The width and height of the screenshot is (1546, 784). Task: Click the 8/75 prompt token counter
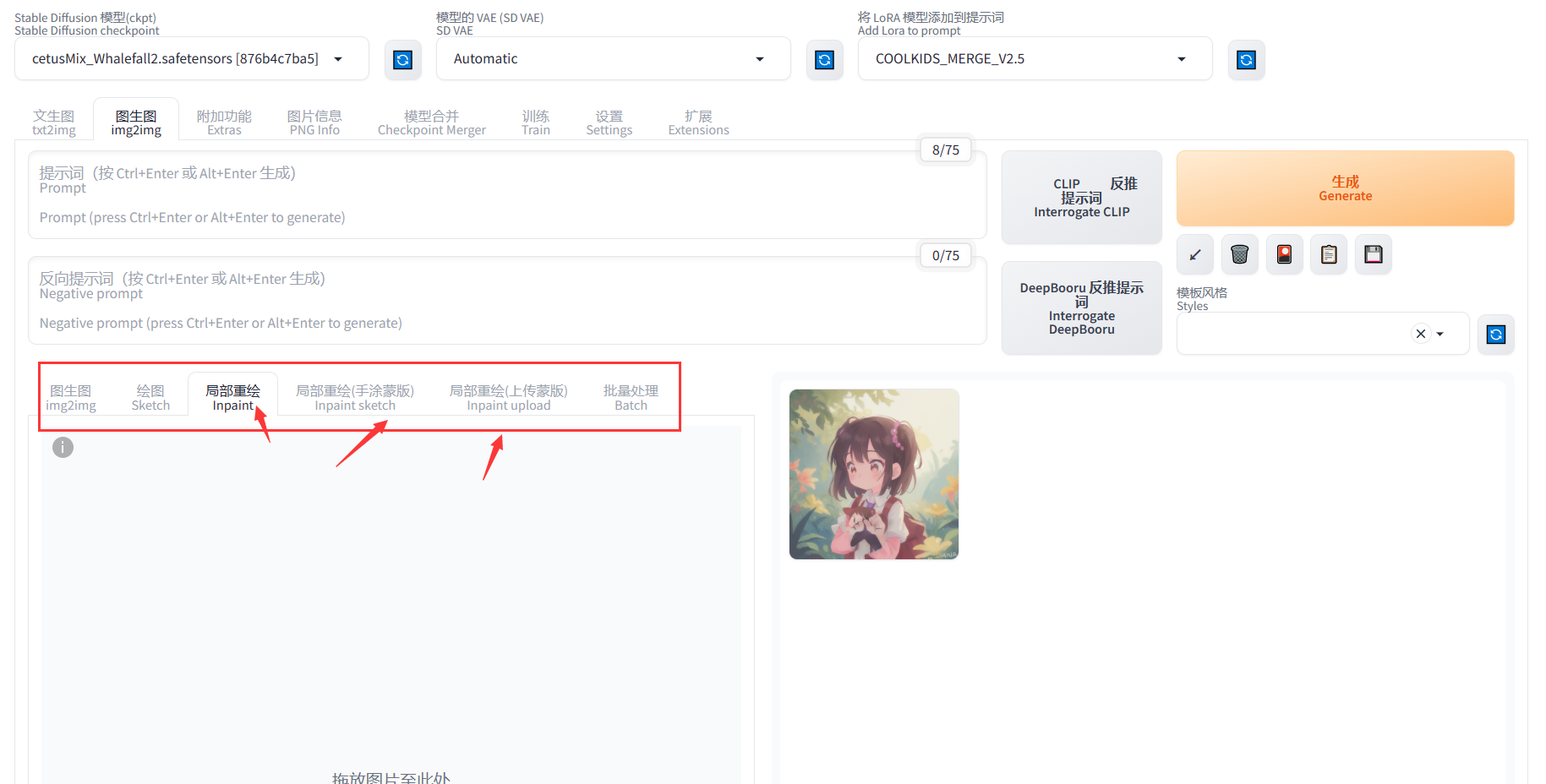click(946, 150)
